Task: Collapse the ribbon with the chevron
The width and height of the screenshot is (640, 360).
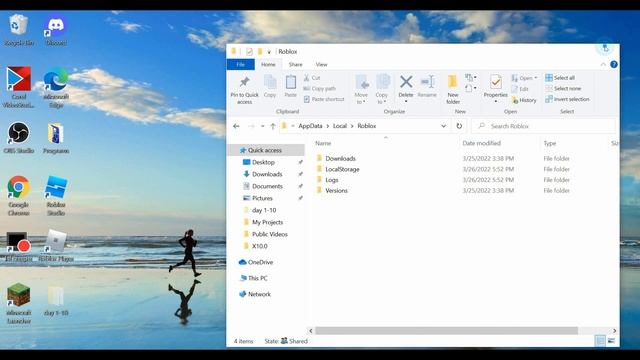Action: [x=603, y=64]
